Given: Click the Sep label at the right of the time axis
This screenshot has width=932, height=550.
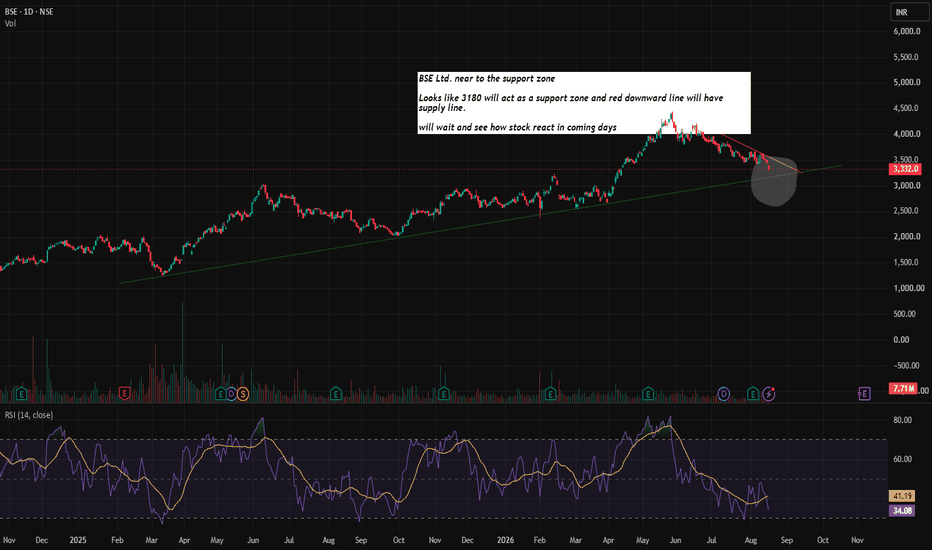Looking at the screenshot, I should [786, 540].
